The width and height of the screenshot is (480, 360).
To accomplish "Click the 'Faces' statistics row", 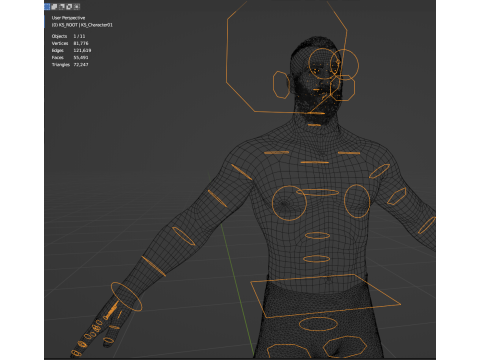I will 70,57.
